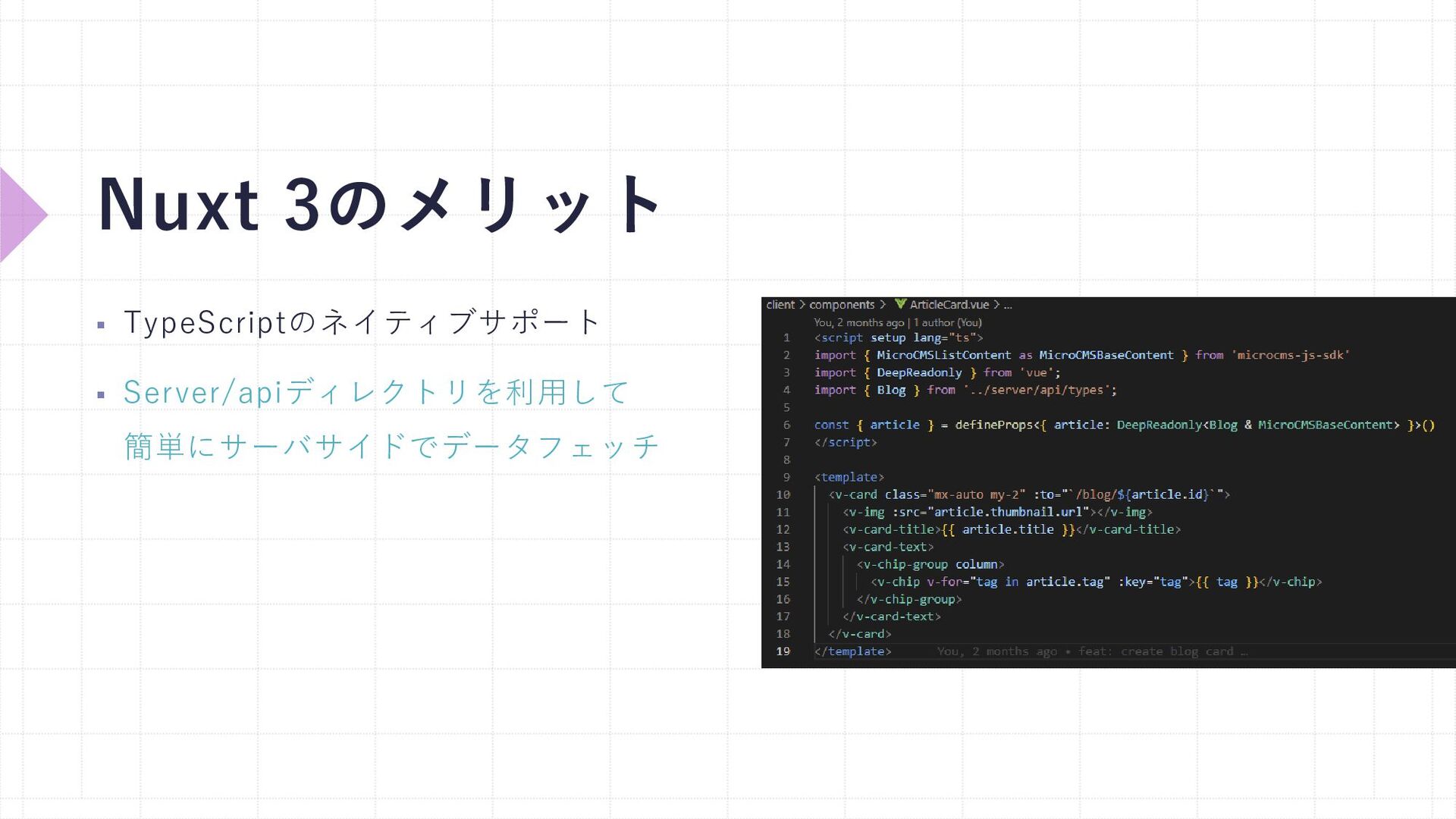Click line number 1 in the gutter
This screenshot has width=1456, height=819.
pyautogui.click(x=786, y=337)
